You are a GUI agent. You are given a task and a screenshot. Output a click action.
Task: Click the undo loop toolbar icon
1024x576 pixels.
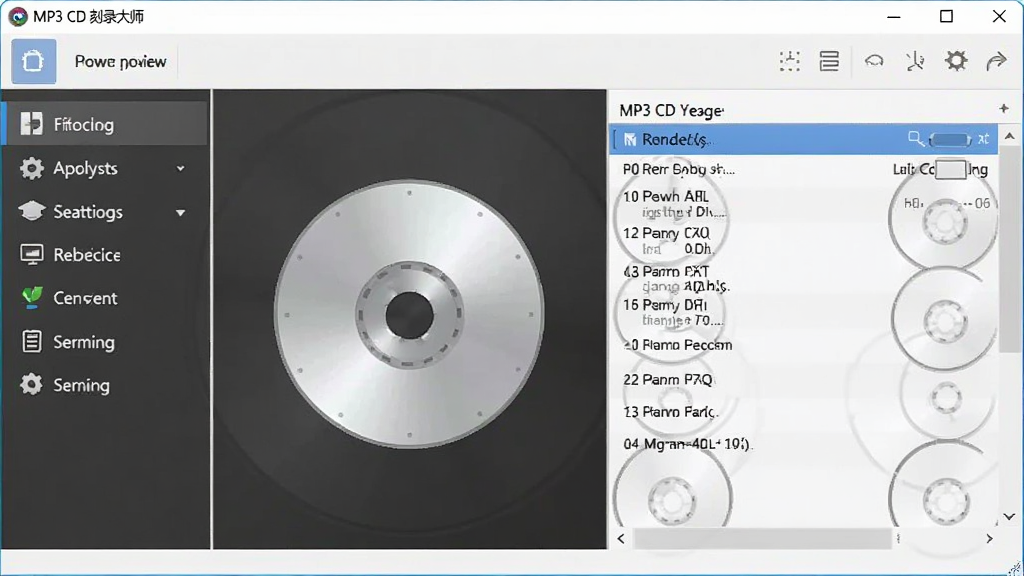874,61
